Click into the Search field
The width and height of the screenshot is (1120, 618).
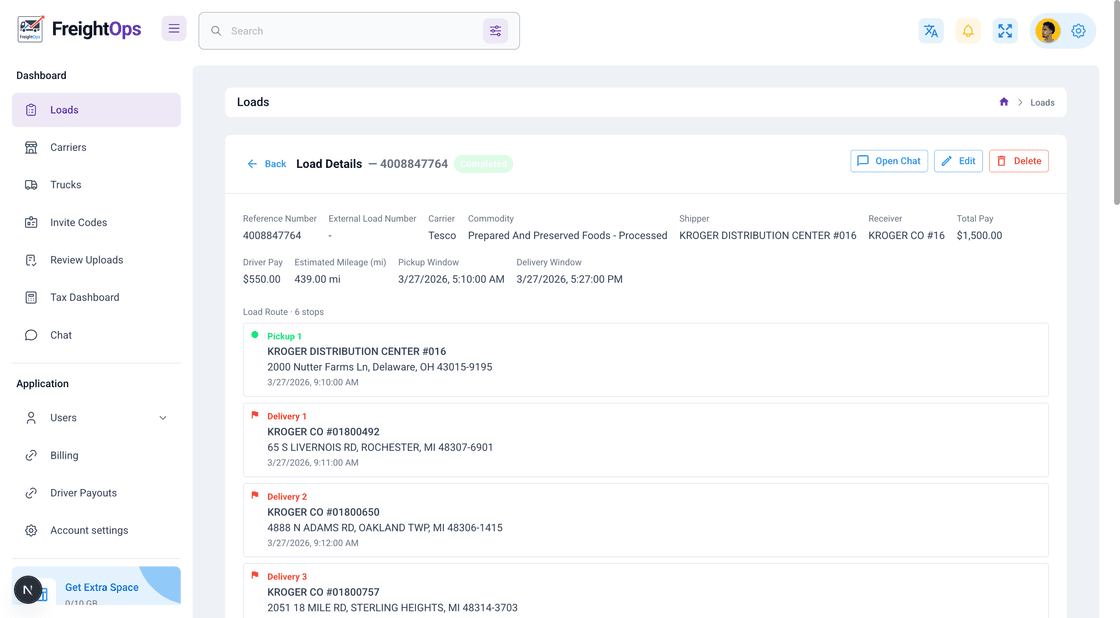pyautogui.click(x=354, y=31)
